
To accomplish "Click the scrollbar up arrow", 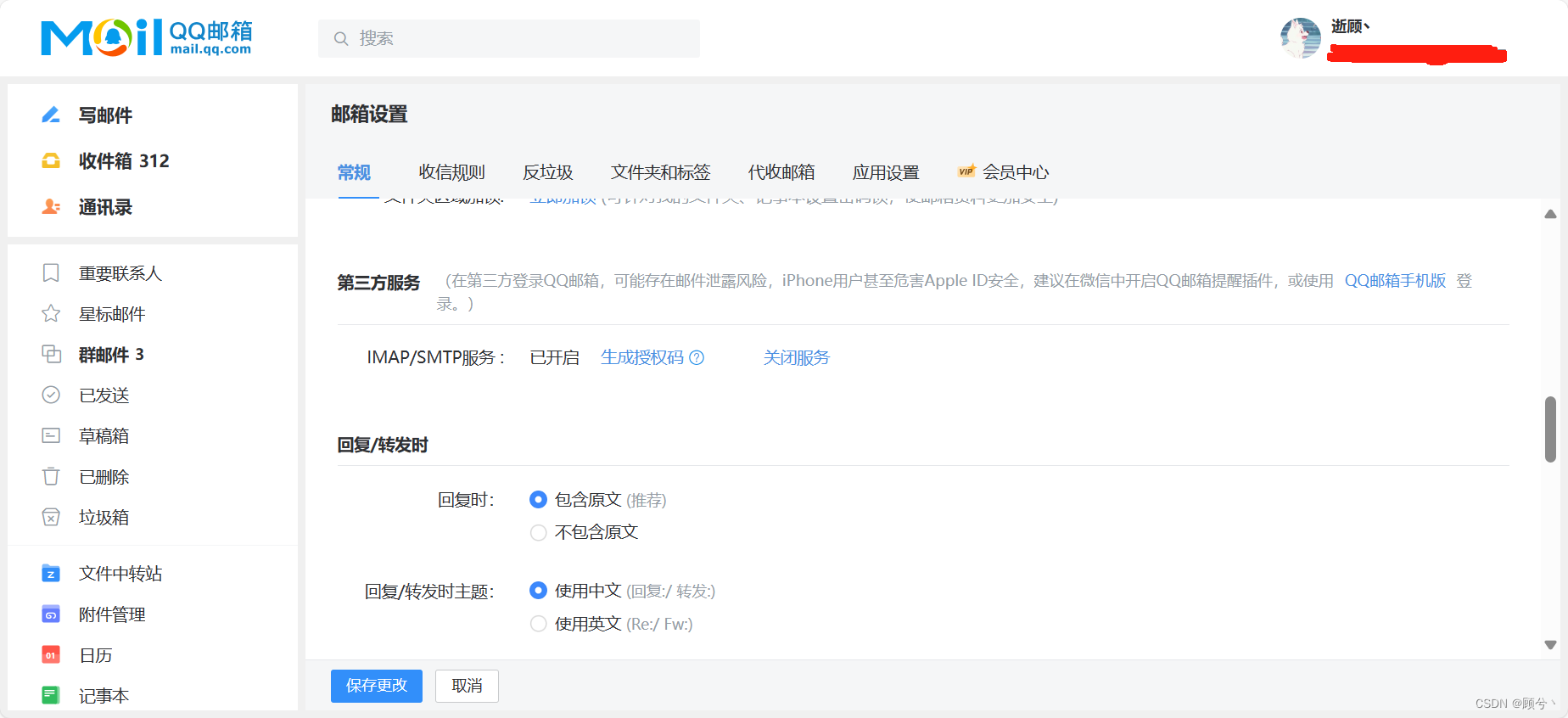I will [1550, 215].
